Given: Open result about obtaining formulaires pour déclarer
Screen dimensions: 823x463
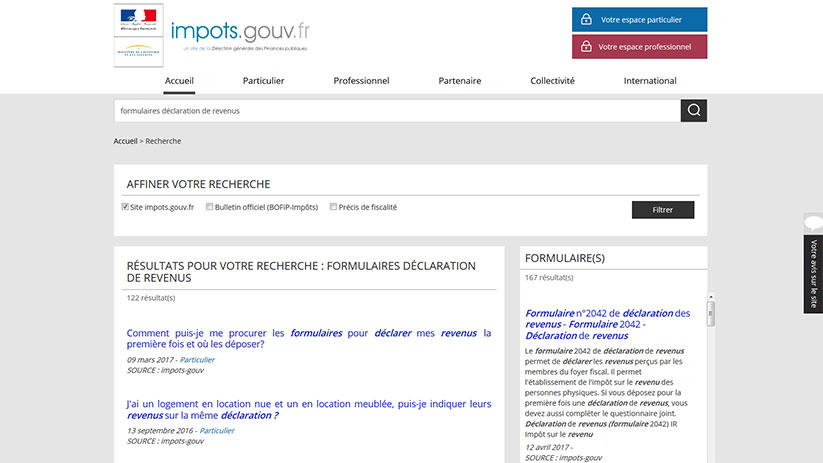Looking at the screenshot, I should (308, 338).
